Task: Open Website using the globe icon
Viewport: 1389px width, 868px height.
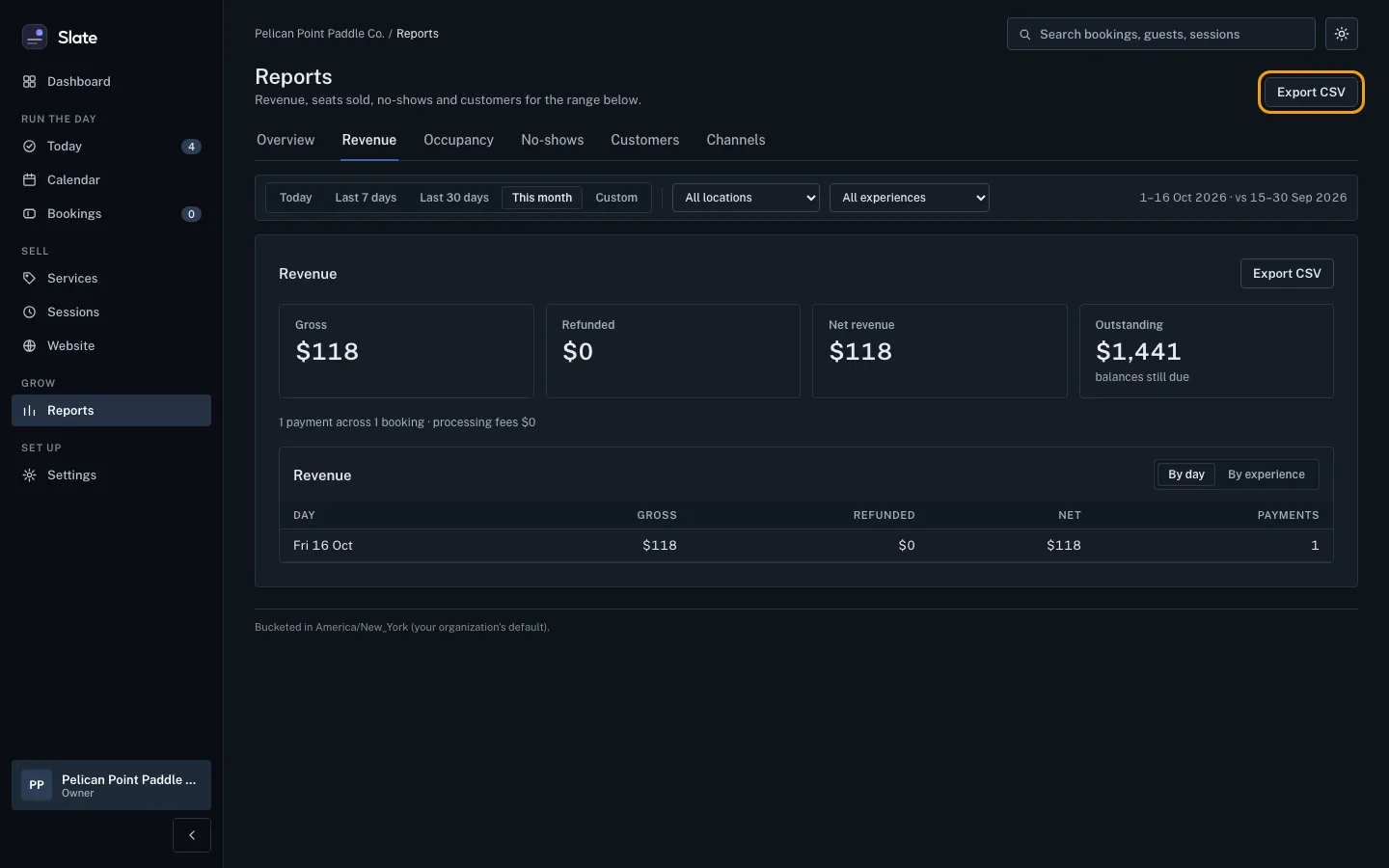Action: 29,346
